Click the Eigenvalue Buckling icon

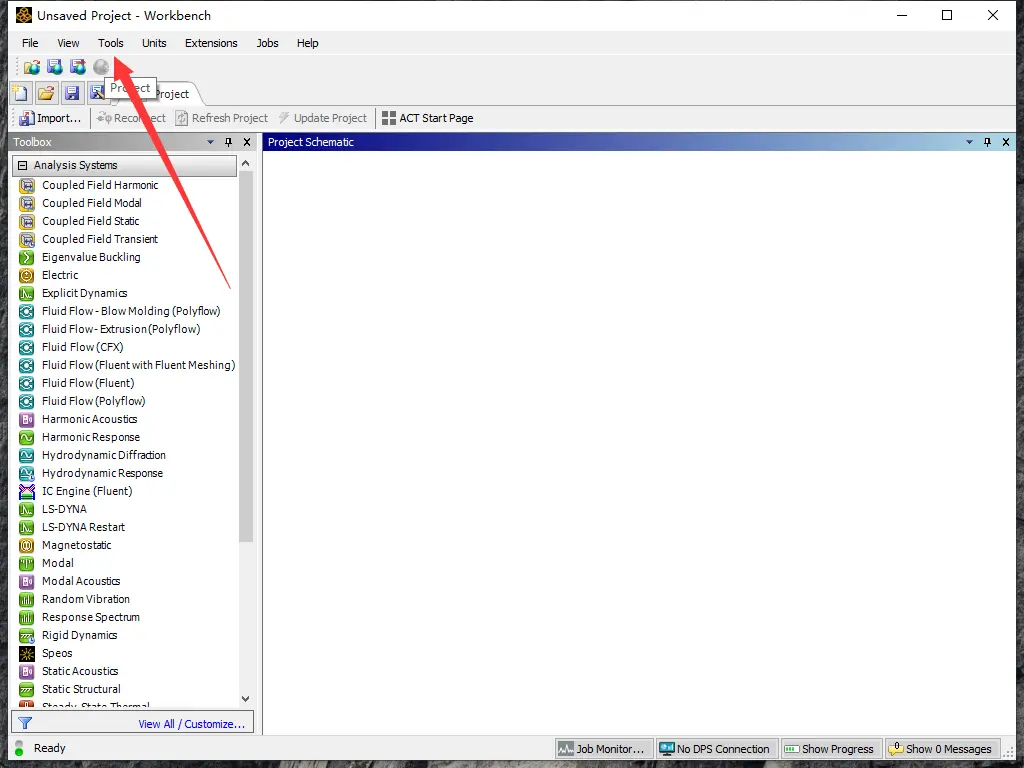[27, 257]
